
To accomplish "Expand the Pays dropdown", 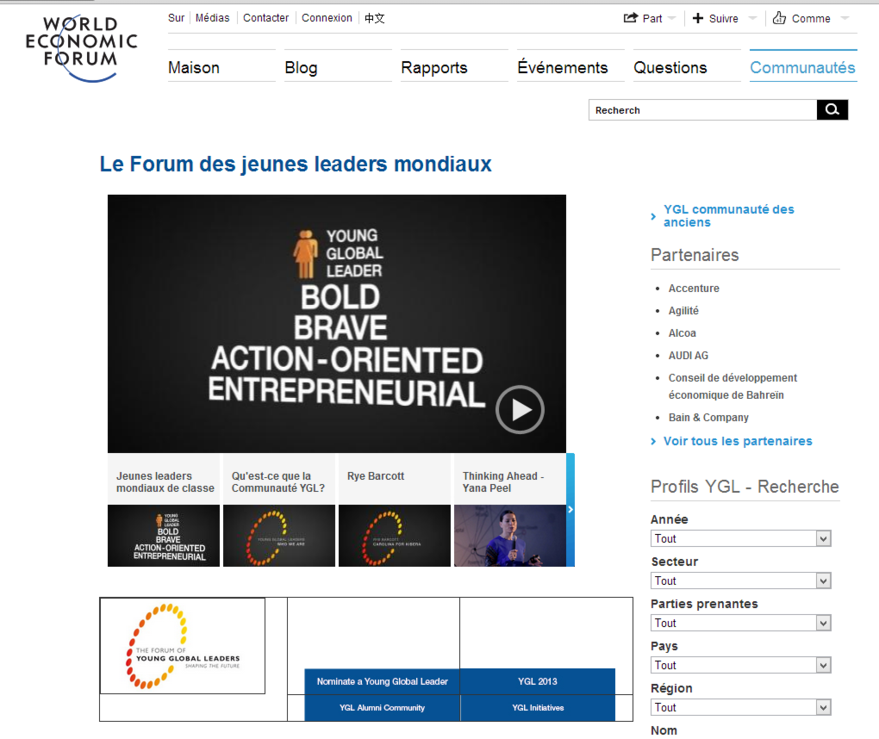I will 741,665.
